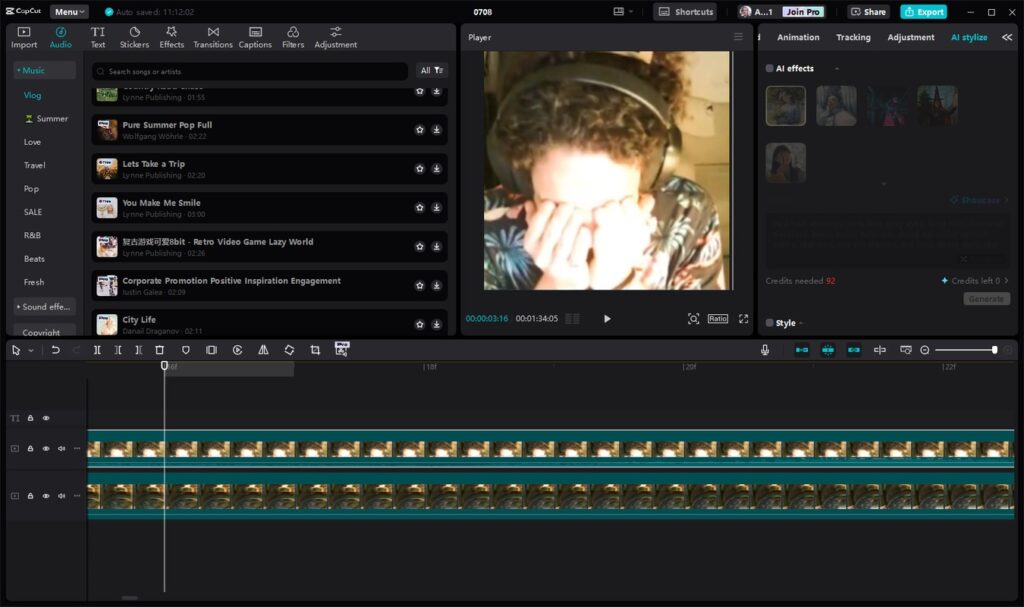This screenshot has width=1024, height=607.
Task: Switch to the Tracking tab
Action: 853,37
